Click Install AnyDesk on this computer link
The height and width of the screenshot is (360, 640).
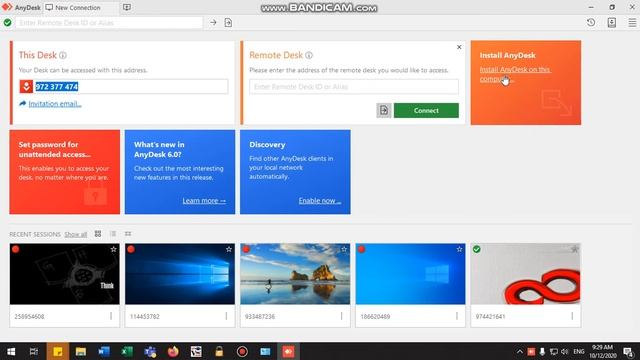click(515, 74)
